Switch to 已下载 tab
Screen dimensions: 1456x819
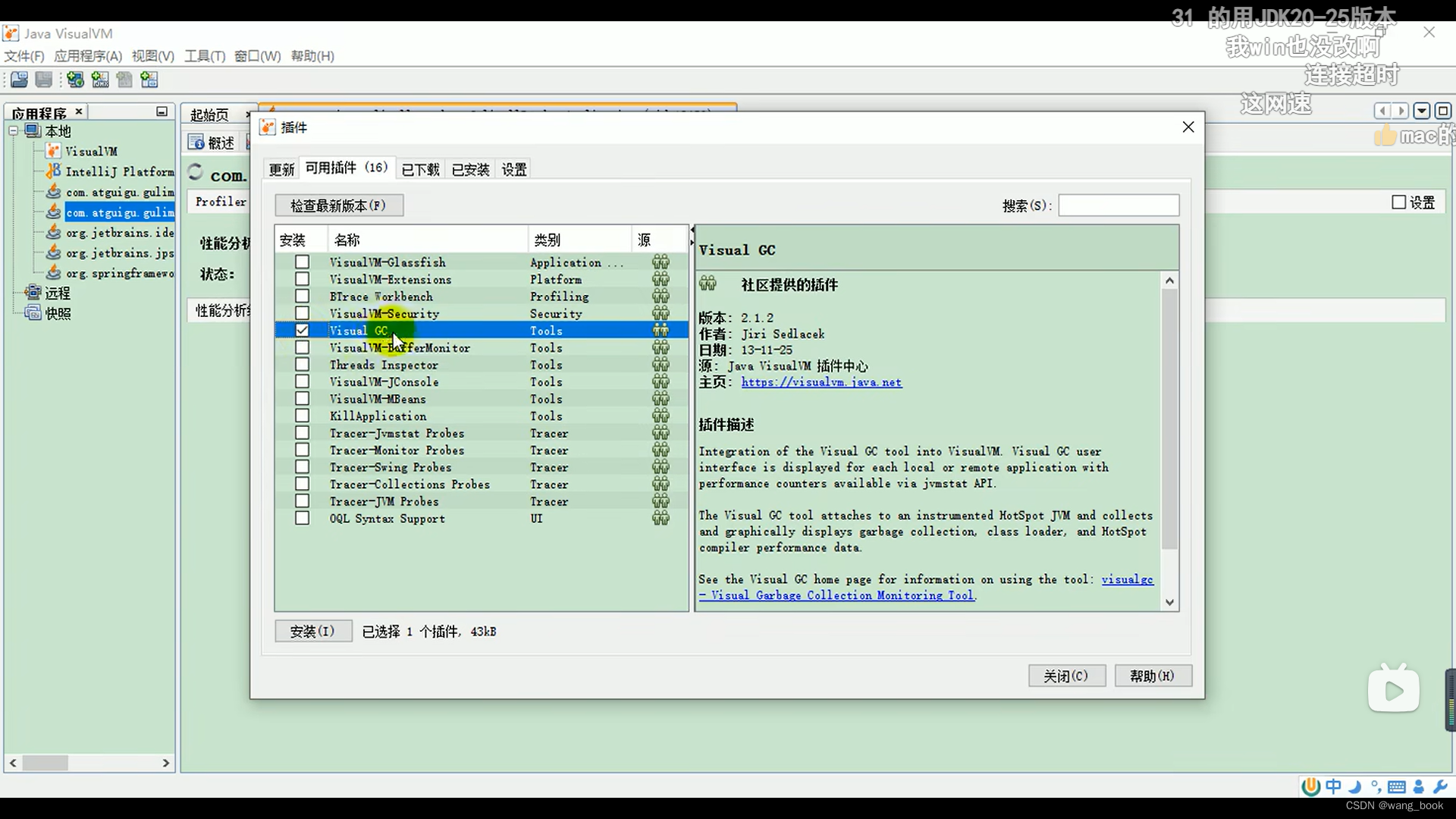coord(420,170)
